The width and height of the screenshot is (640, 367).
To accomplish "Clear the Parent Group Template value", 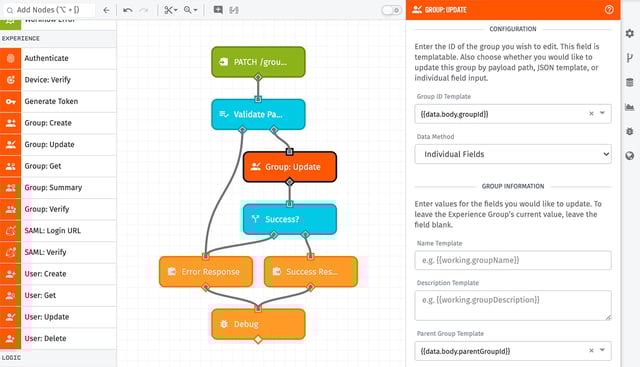I will [591, 351].
